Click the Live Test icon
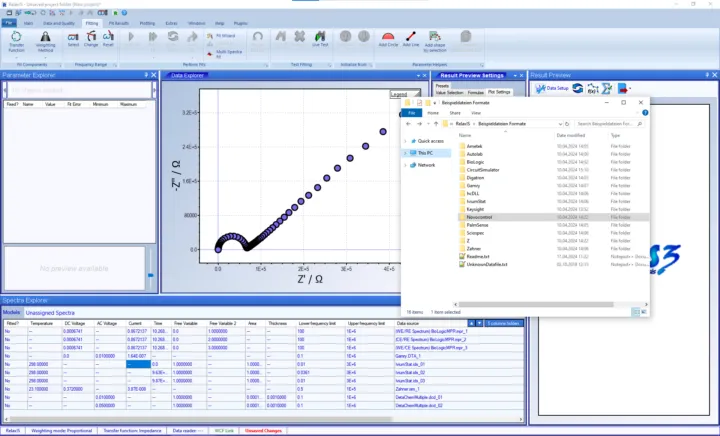720x436 pixels. [320, 40]
